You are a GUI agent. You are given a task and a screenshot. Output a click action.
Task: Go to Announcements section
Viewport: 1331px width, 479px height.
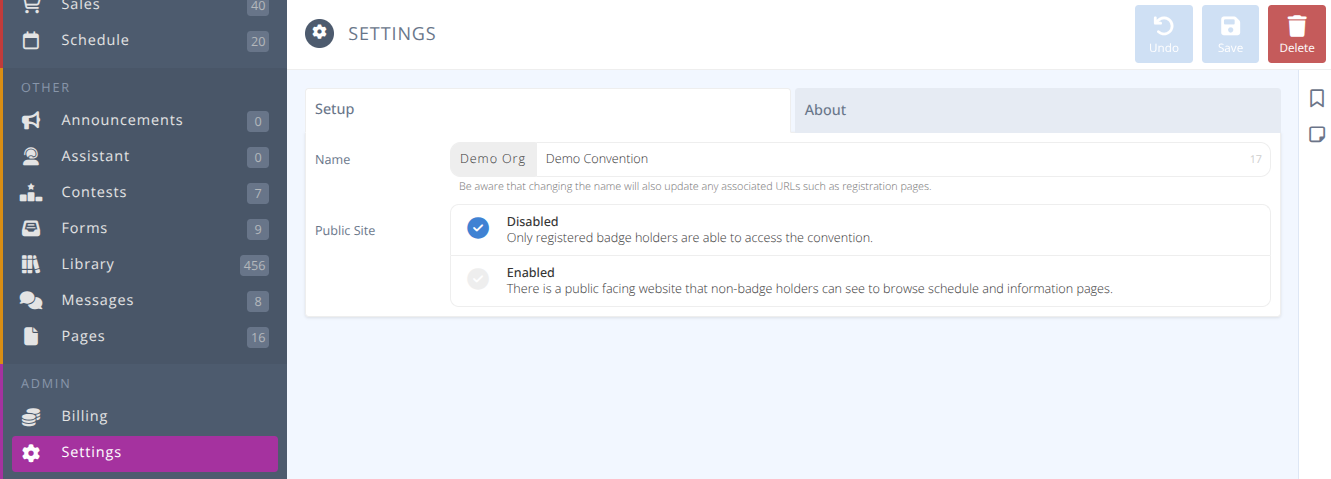pyautogui.click(x=145, y=121)
